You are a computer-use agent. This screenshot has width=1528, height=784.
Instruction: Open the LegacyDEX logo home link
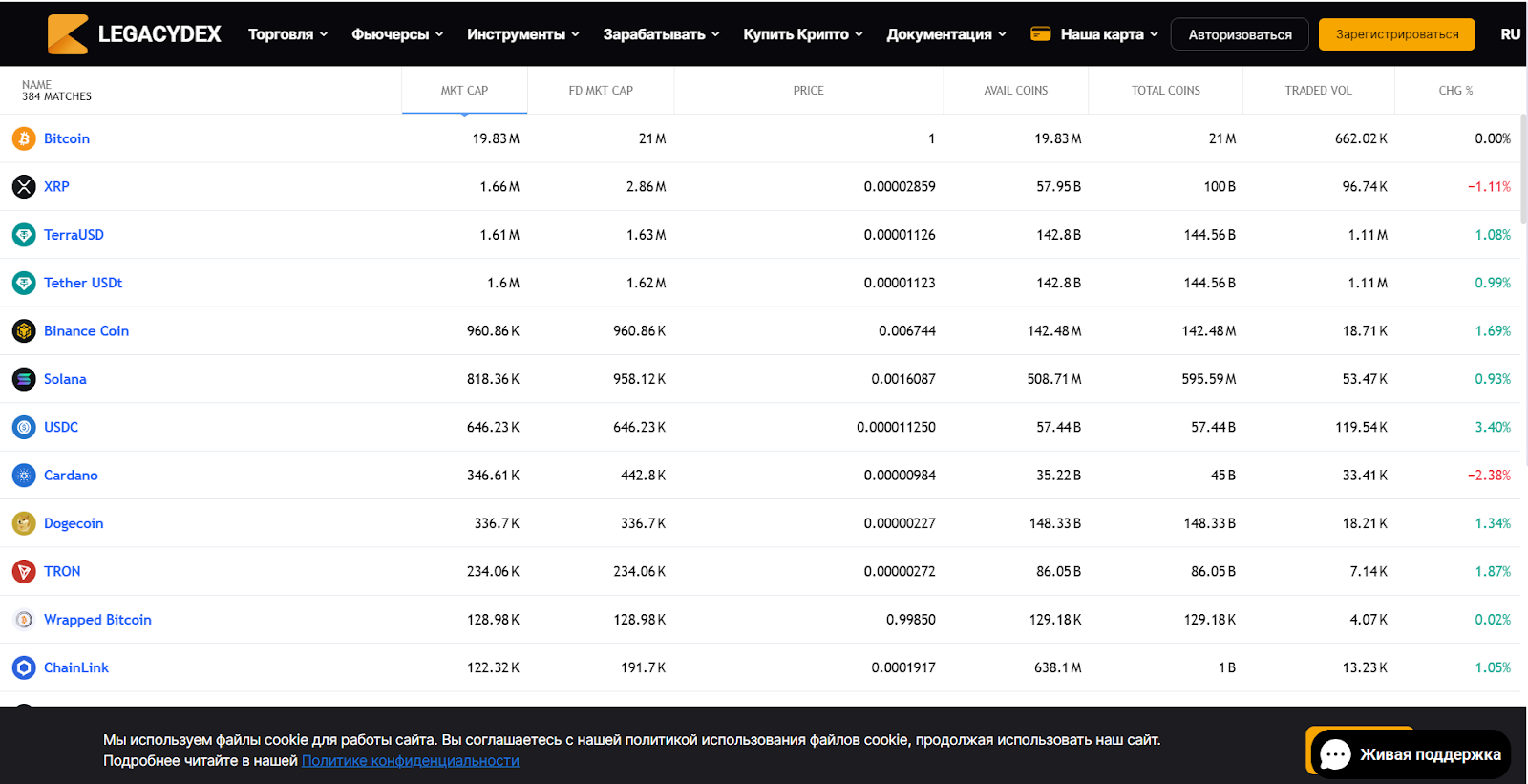pyautogui.click(x=135, y=34)
